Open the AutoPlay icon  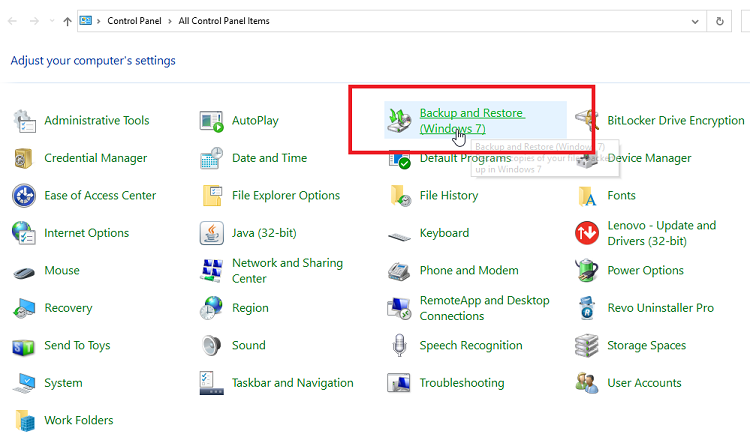pyautogui.click(x=211, y=121)
